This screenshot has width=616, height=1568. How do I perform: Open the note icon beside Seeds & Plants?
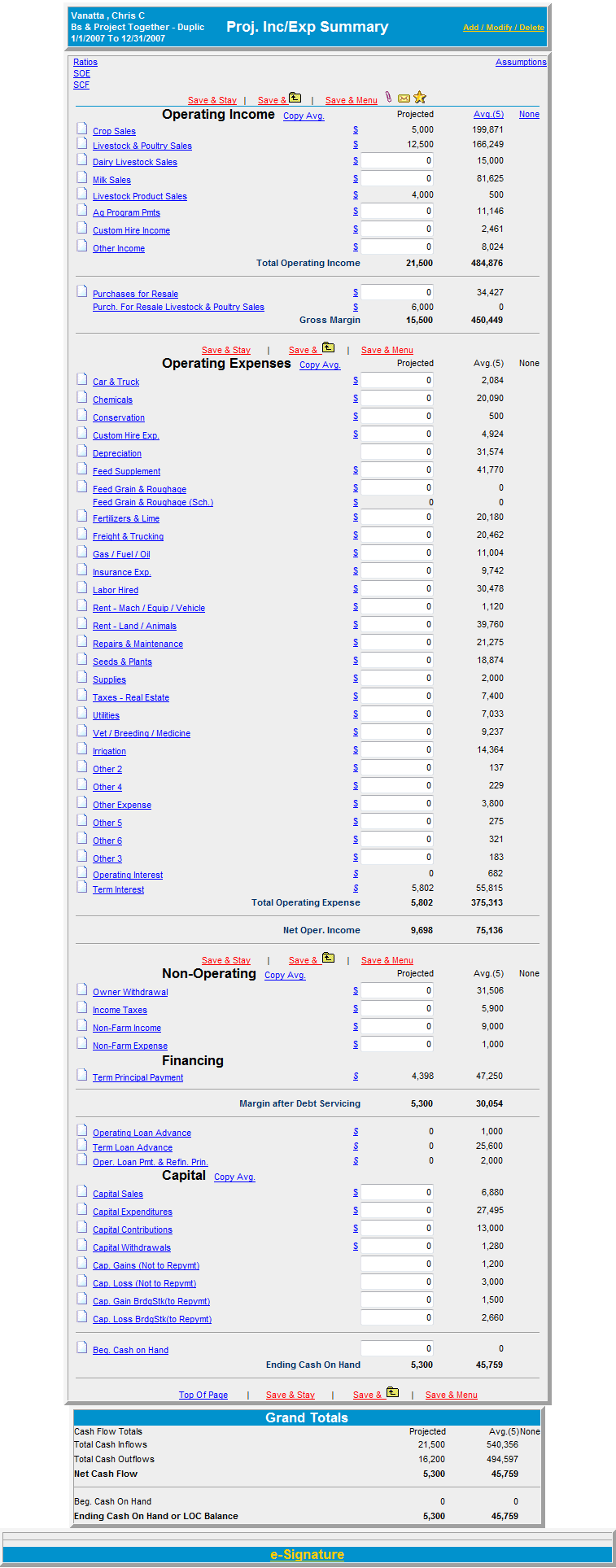pos(82,659)
